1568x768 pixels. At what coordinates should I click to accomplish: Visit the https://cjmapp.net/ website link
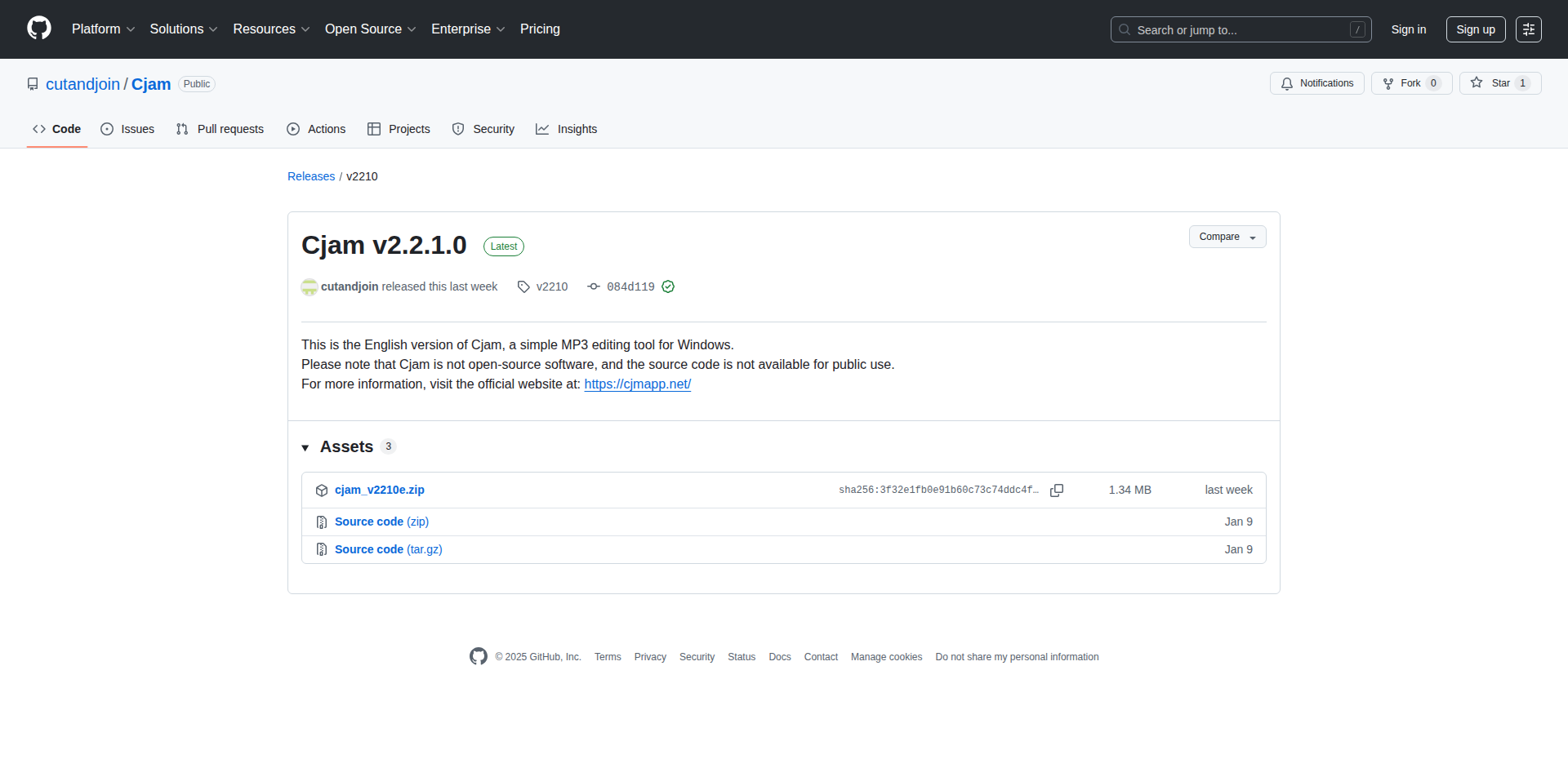(638, 384)
